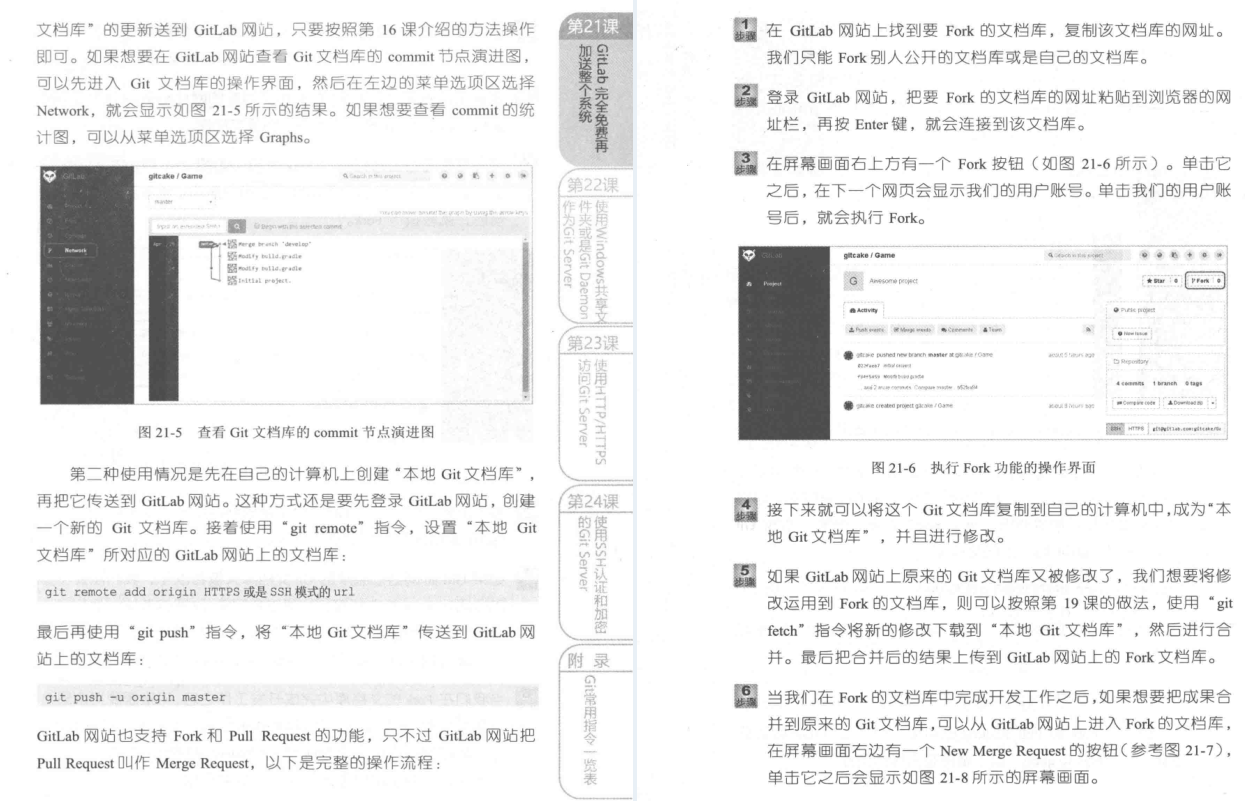Toggle Merge events filter
The image size is (1250, 801).
point(913,330)
